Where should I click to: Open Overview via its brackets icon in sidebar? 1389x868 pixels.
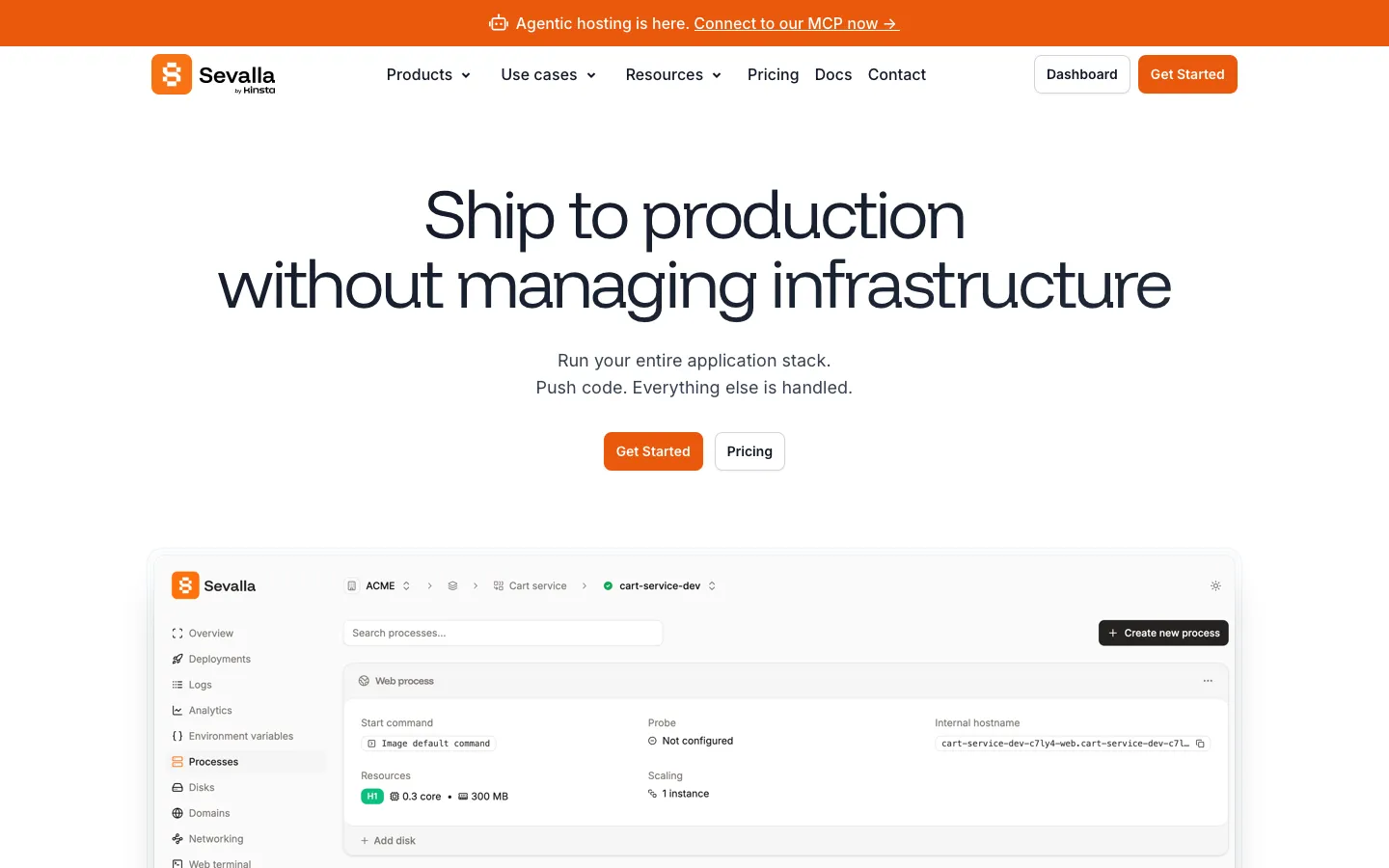point(177,634)
